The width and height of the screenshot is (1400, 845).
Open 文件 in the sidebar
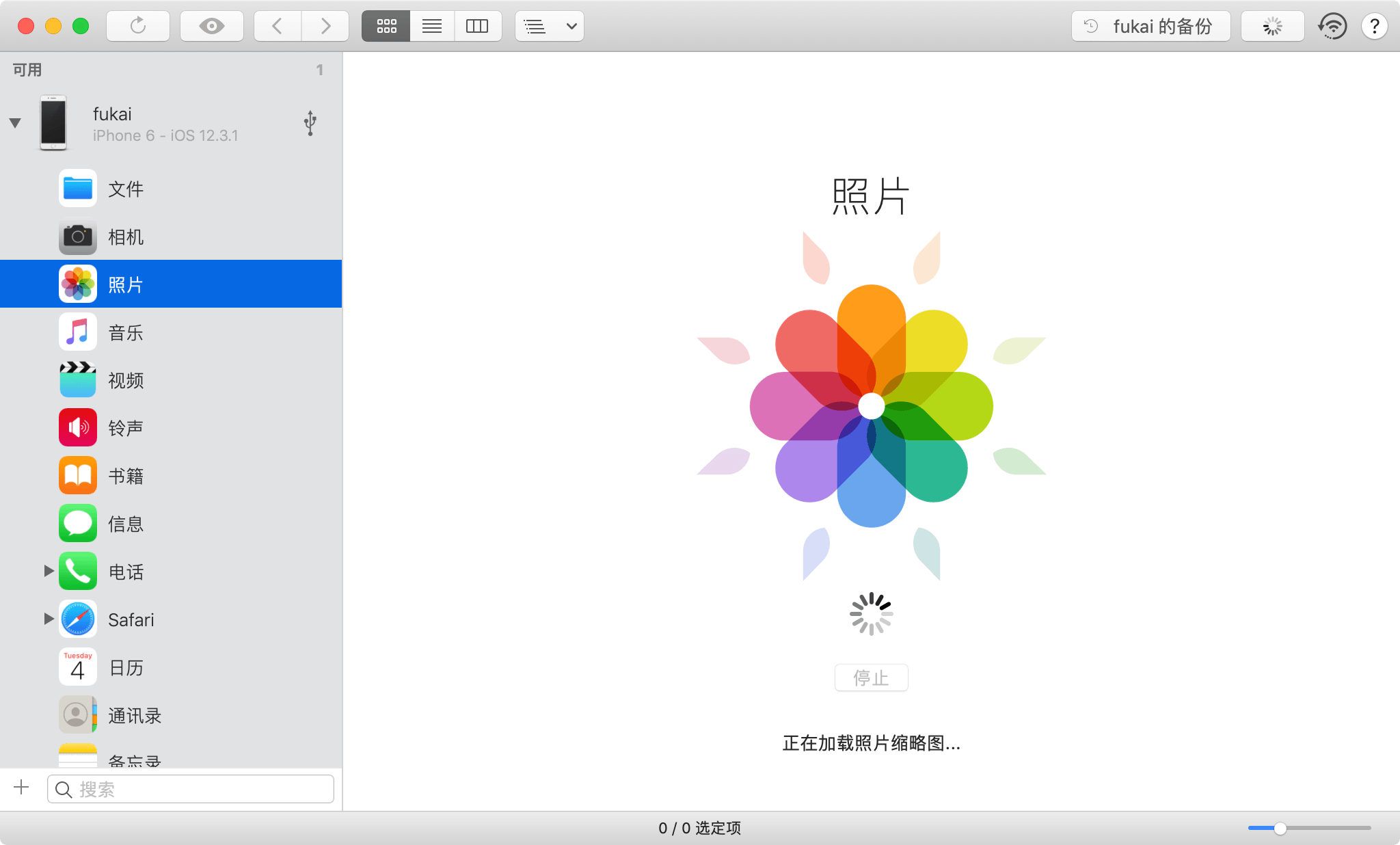pyautogui.click(x=171, y=188)
